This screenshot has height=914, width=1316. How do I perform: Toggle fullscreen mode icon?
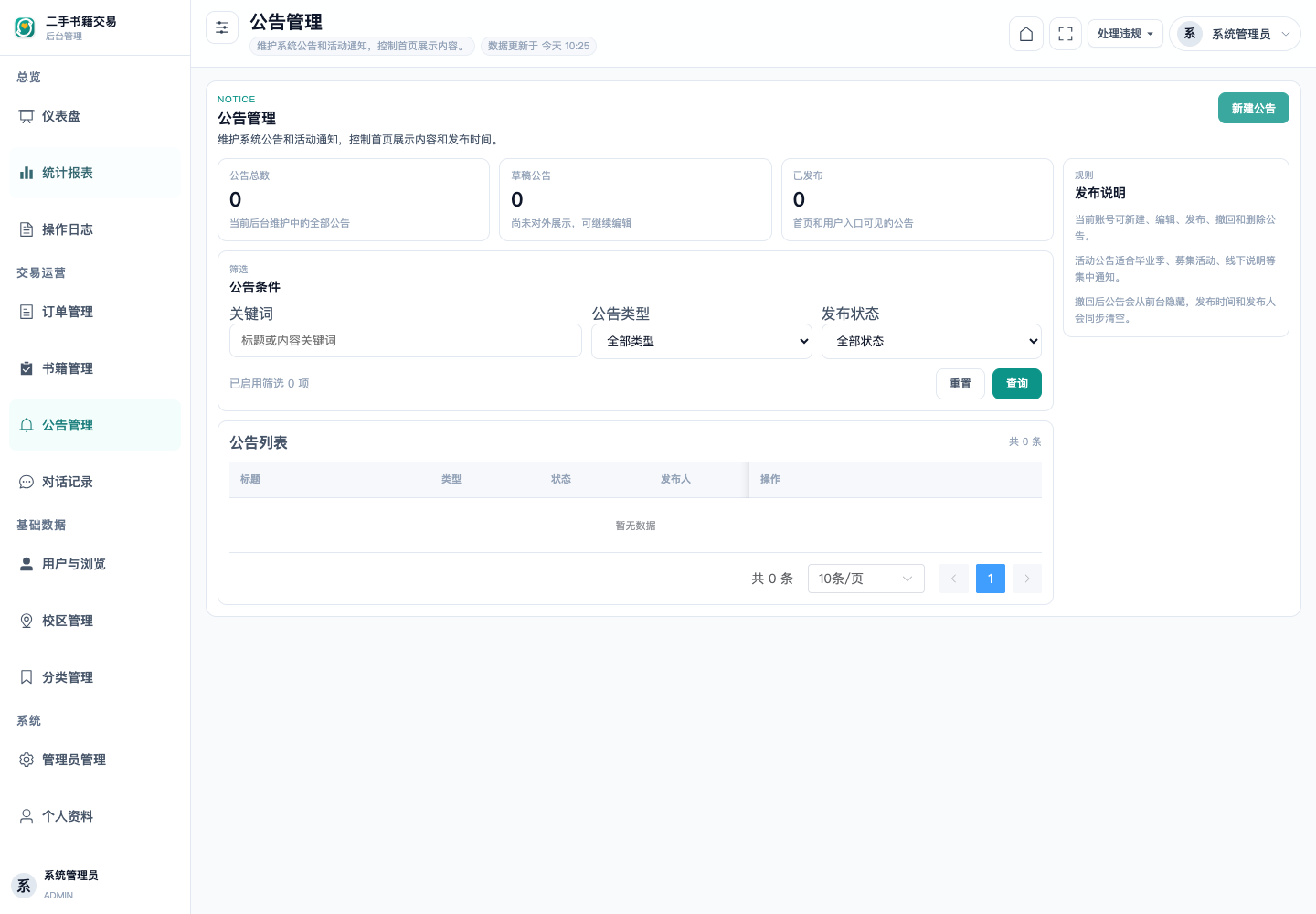click(1066, 34)
